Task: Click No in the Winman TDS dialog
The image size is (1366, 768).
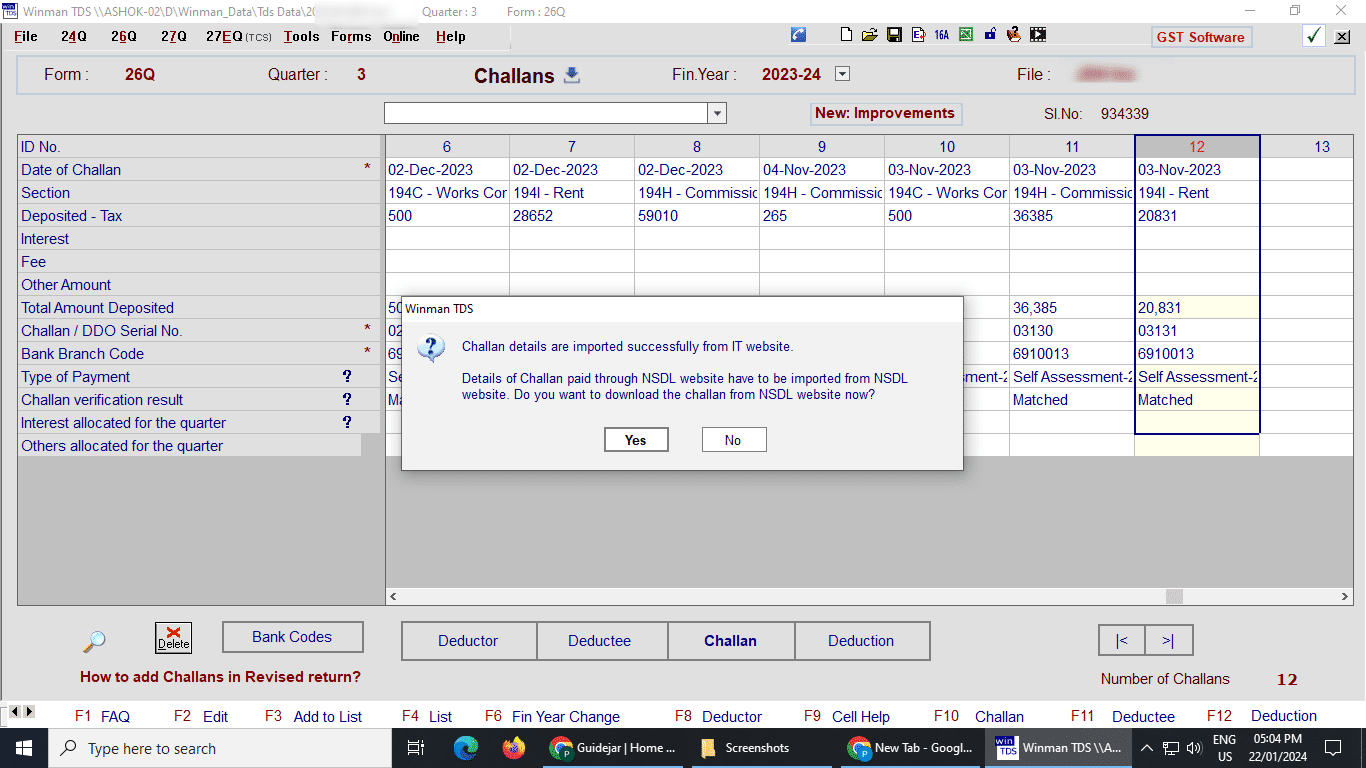Action: click(x=733, y=440)
